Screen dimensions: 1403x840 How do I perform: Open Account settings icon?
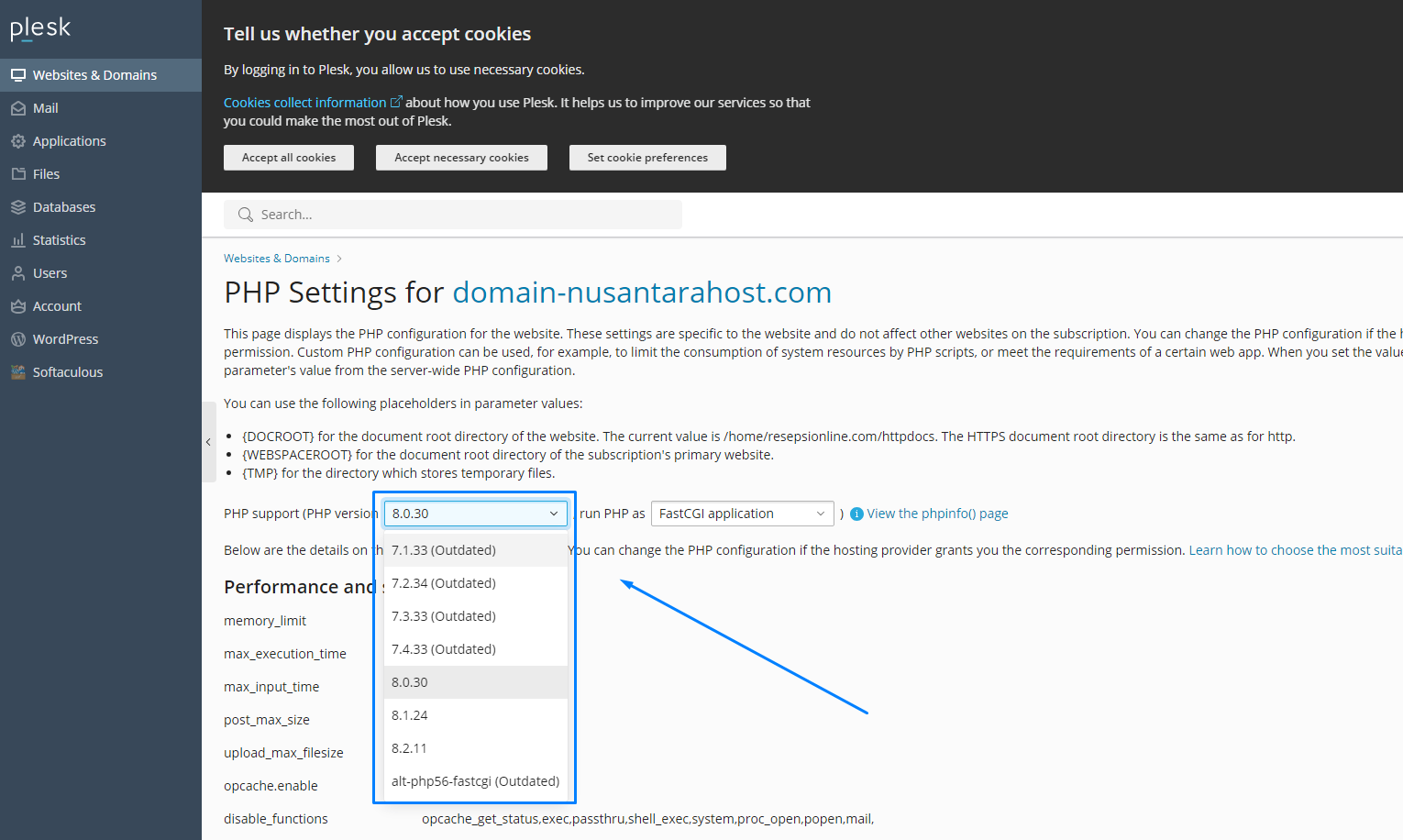17,305
